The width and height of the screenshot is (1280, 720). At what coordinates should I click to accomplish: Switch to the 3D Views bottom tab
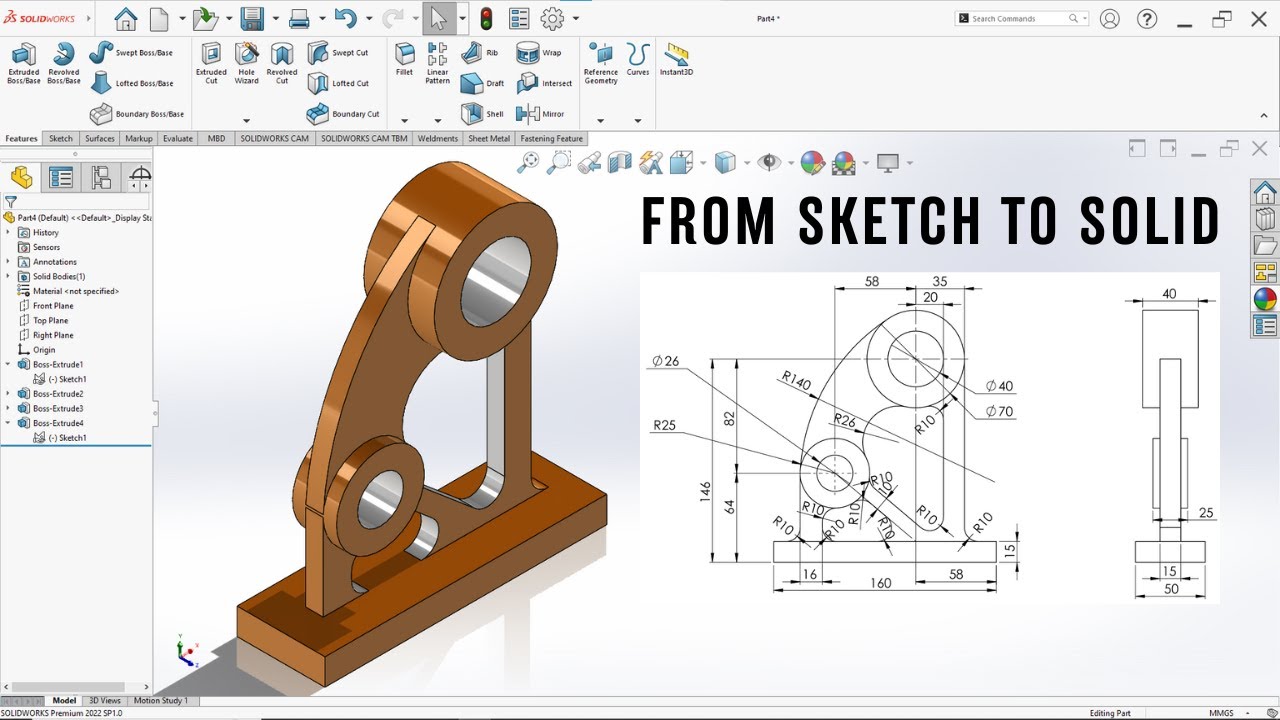click(x=105, y=701)
